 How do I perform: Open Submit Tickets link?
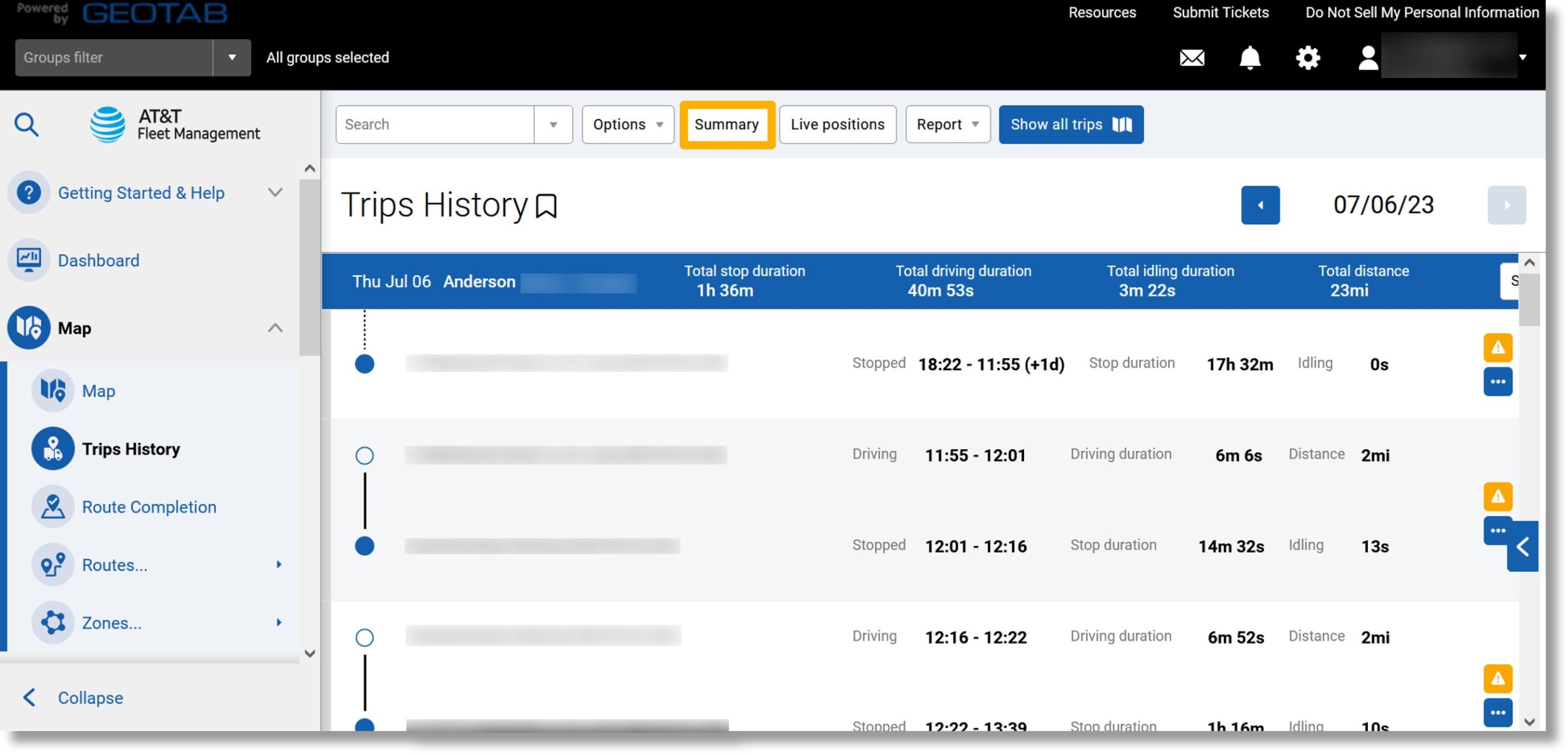pos(1220,12)
